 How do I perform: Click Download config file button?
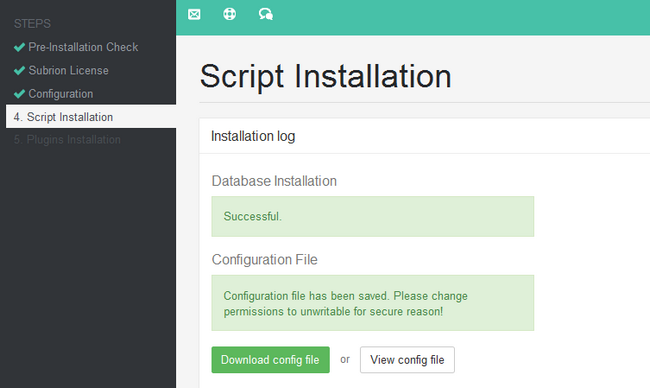click(270, 360)
